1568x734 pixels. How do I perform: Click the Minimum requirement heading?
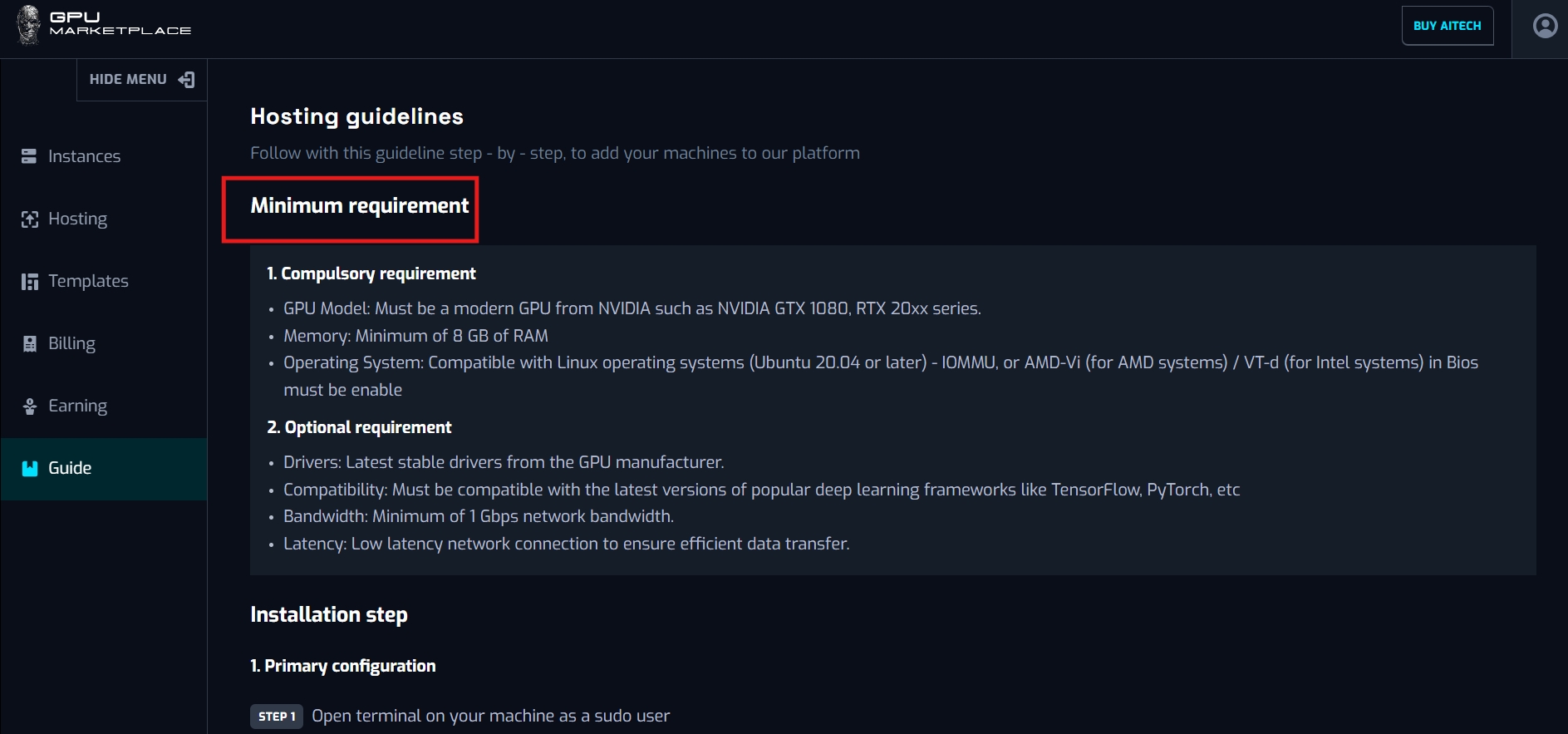tap(360, 205)
